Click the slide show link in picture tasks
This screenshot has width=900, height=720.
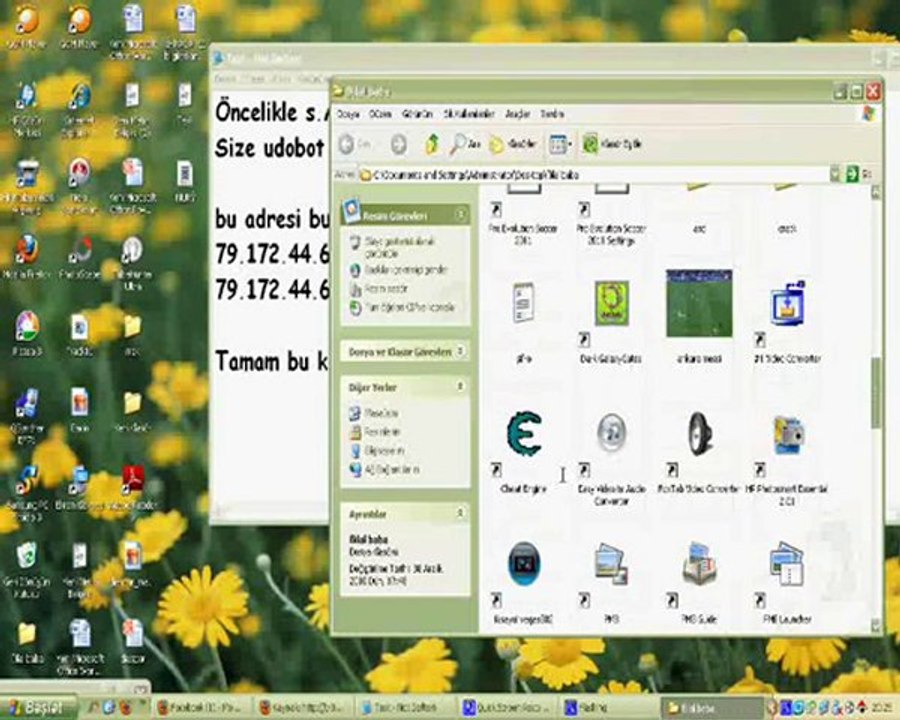[x=399, y=247]
